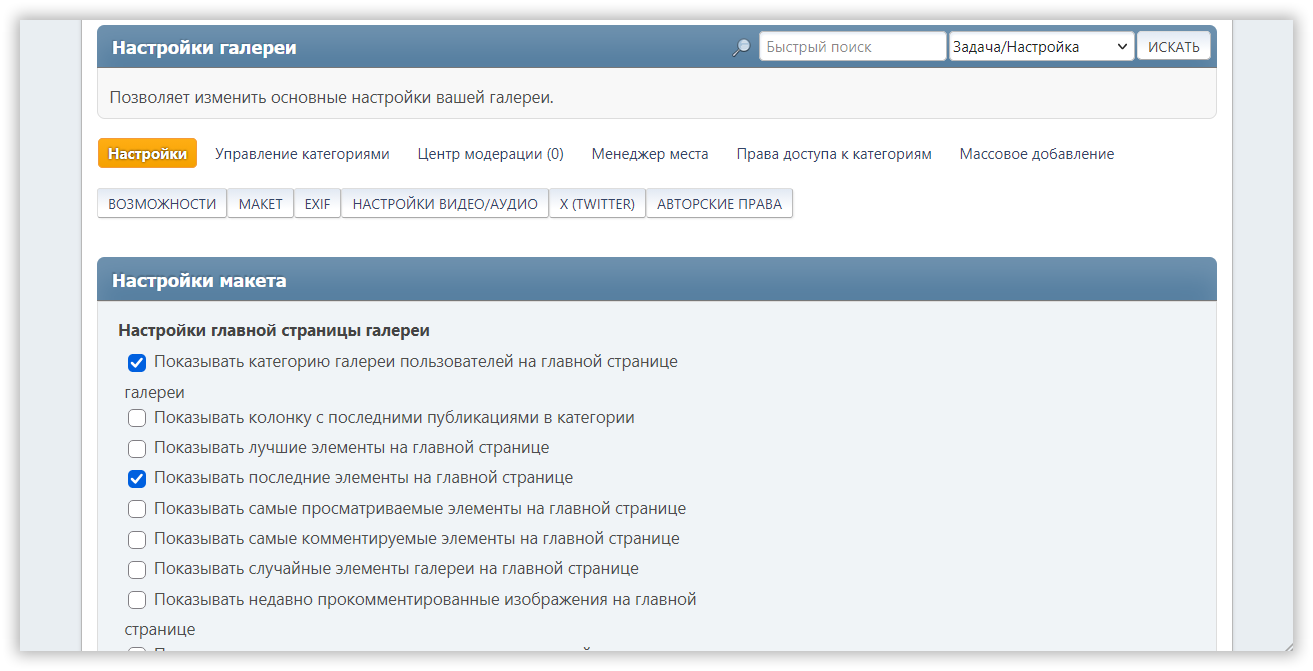Open НАСТРОЙКИ ВИДЕО/АУДИО section

pyautogui.click(x=445, y=204)
